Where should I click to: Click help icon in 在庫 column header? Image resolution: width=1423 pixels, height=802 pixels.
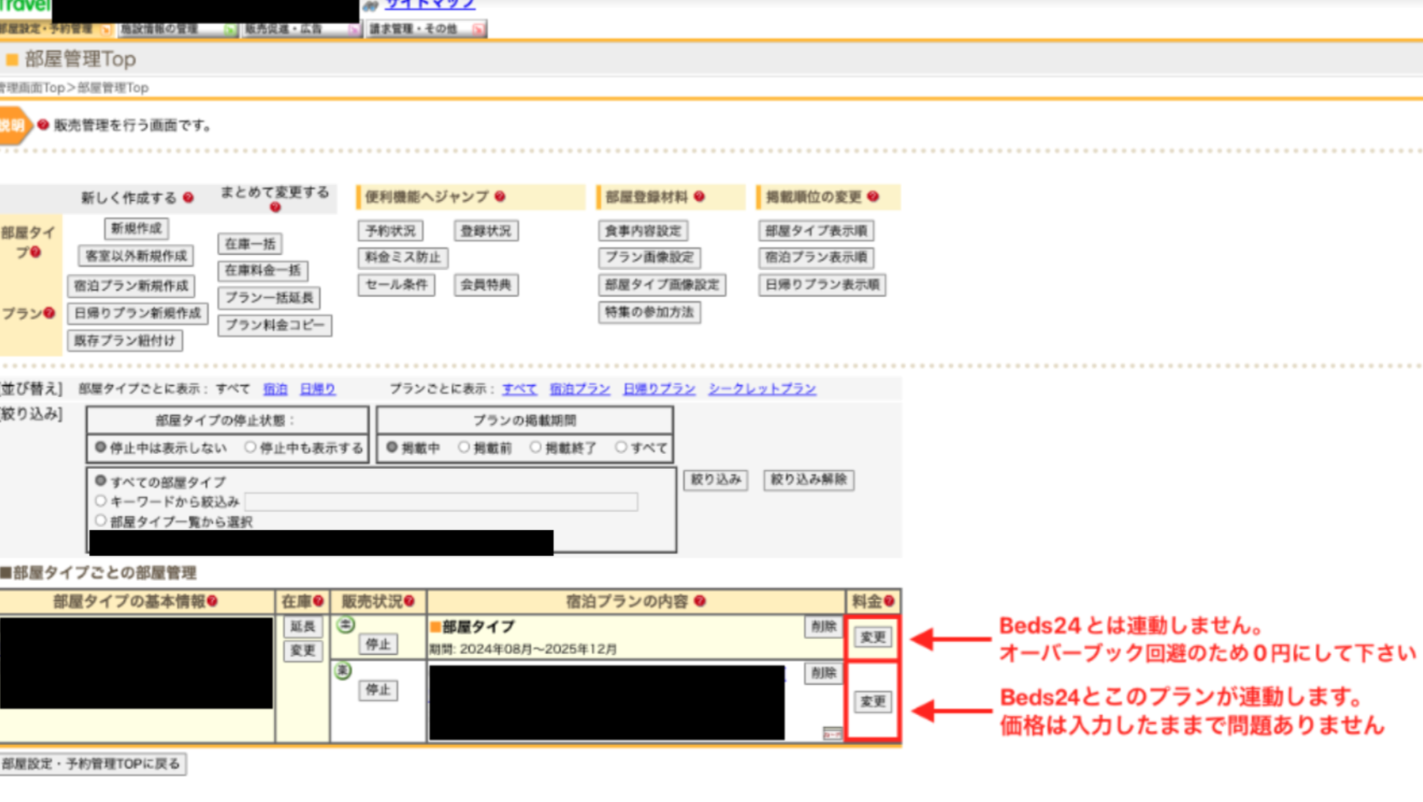(318, 601)
